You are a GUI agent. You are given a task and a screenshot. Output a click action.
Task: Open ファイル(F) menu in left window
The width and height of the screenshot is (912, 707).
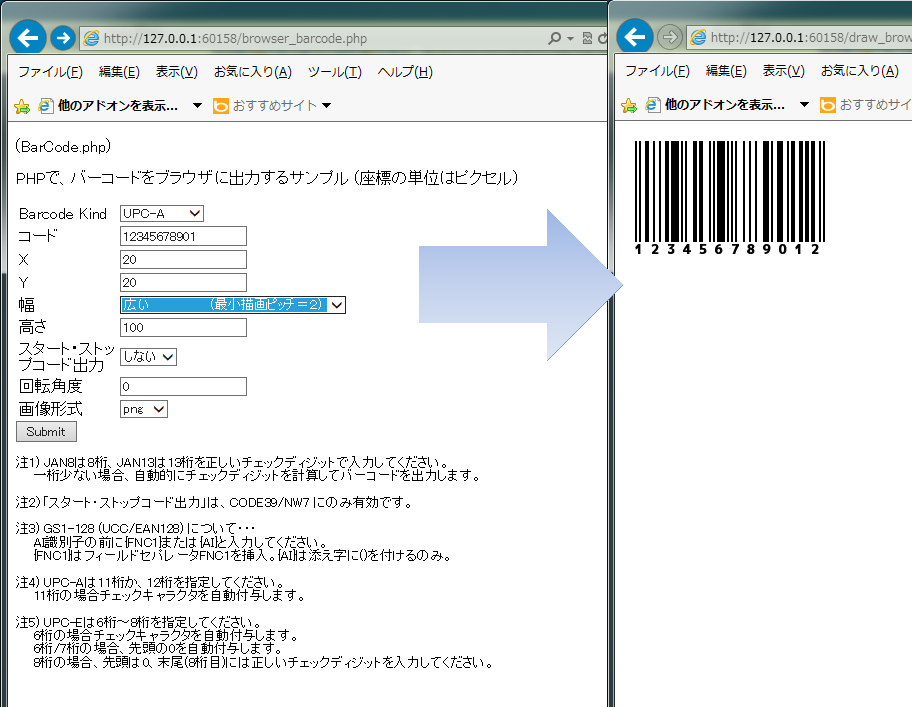[x=51, y=72]
